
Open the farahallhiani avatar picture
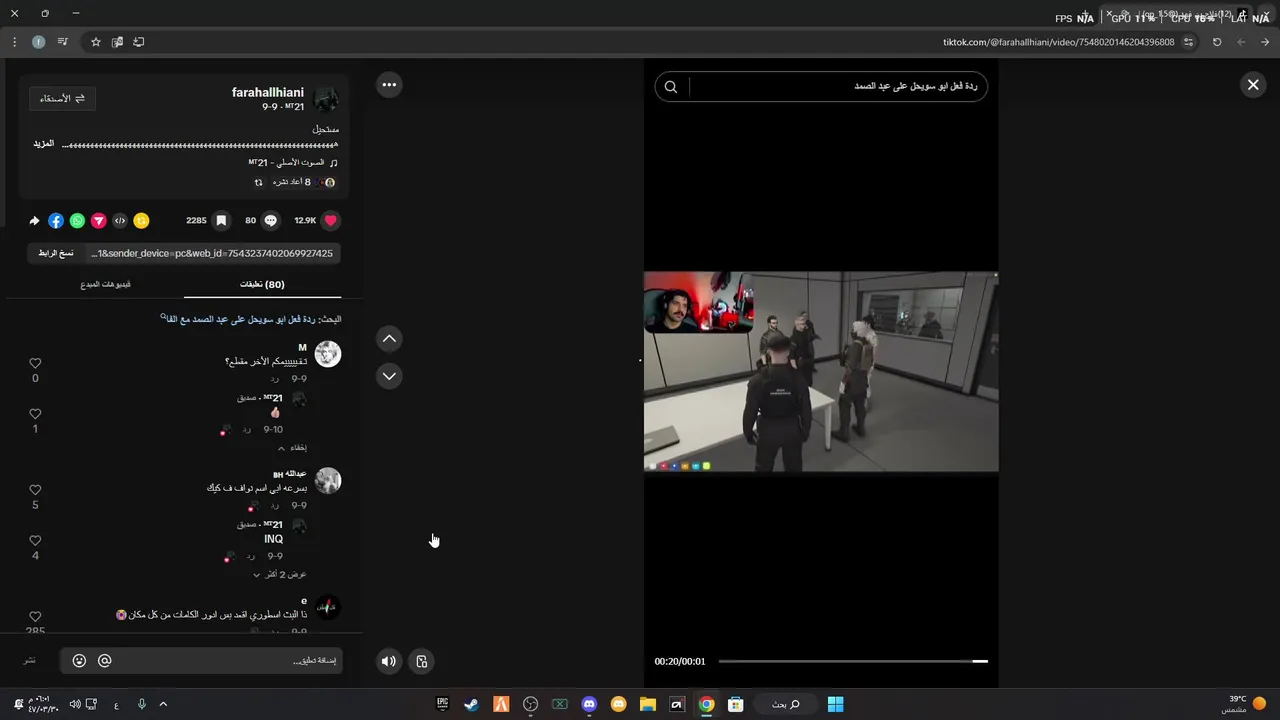[x=327, y=99]
